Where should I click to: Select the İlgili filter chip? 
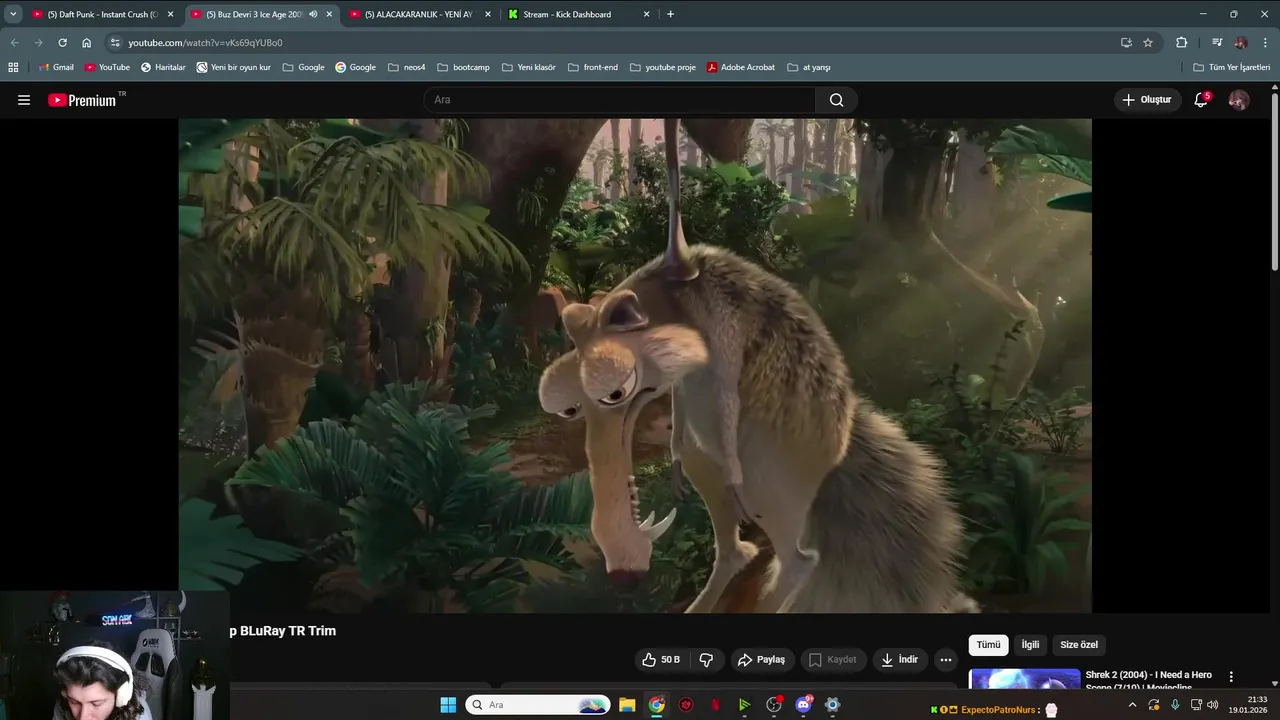(x=1030, y=645)
